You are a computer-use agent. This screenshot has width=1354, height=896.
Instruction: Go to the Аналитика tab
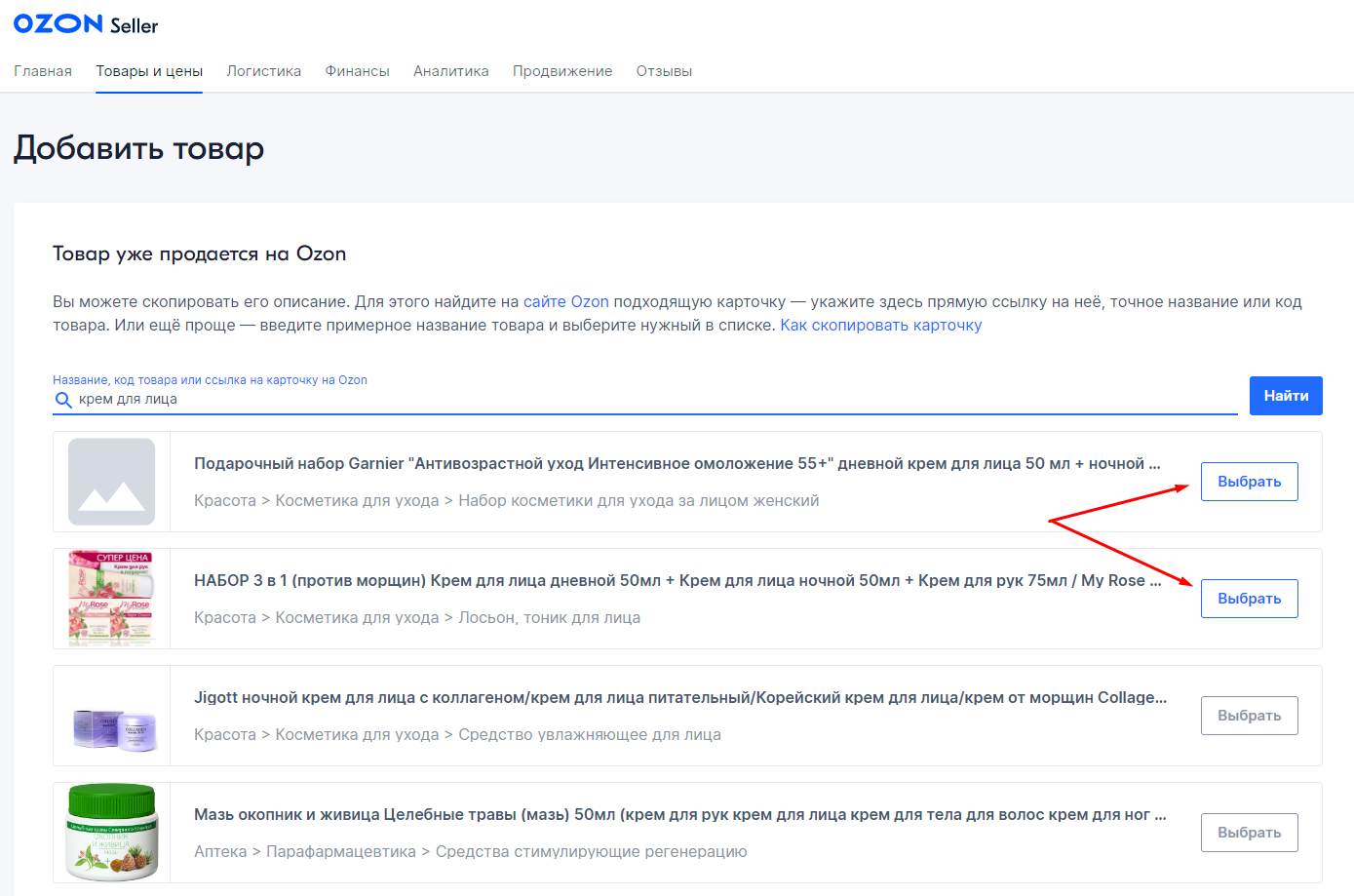click(x=451, y=71)
